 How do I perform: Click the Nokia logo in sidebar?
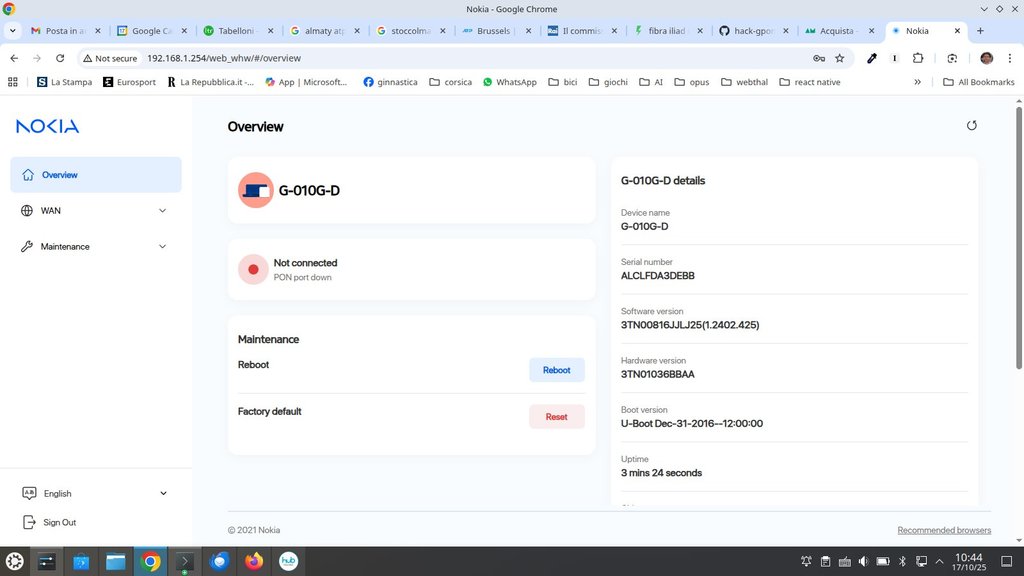pyautogui.click(x=48, y=126)
